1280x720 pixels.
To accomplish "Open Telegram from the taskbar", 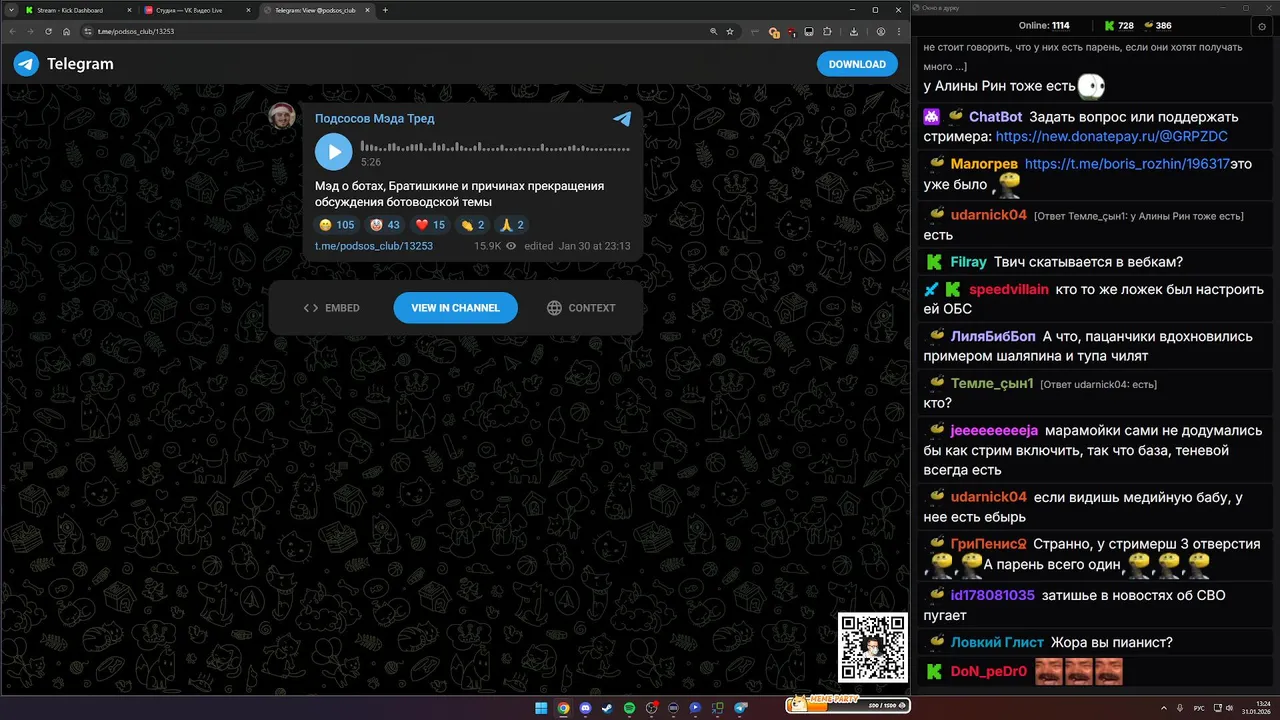I will point(741,708).
